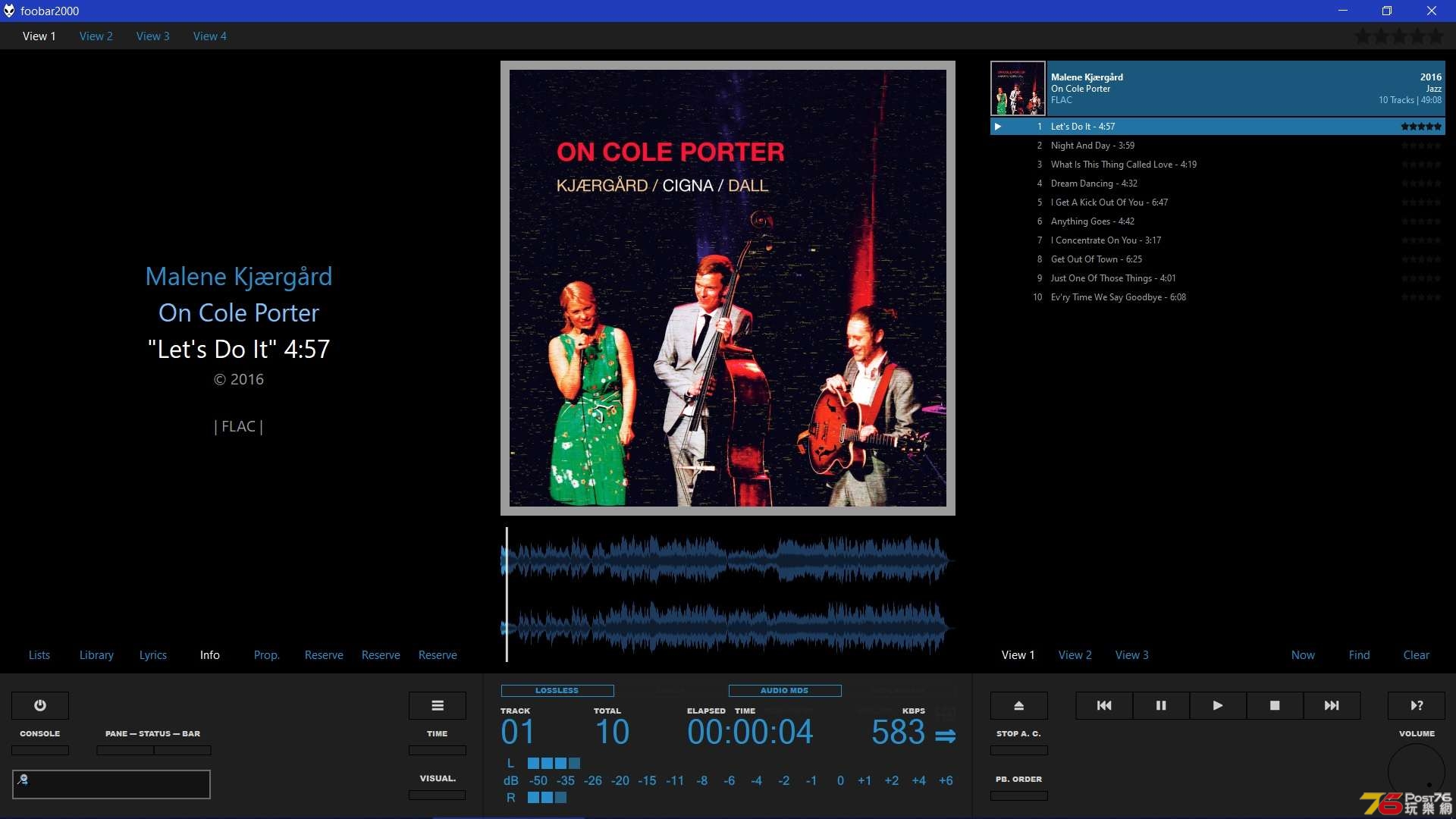Select track 'Night And Day - 3:59'
1456x819 pixels.
click(1218, 146)
